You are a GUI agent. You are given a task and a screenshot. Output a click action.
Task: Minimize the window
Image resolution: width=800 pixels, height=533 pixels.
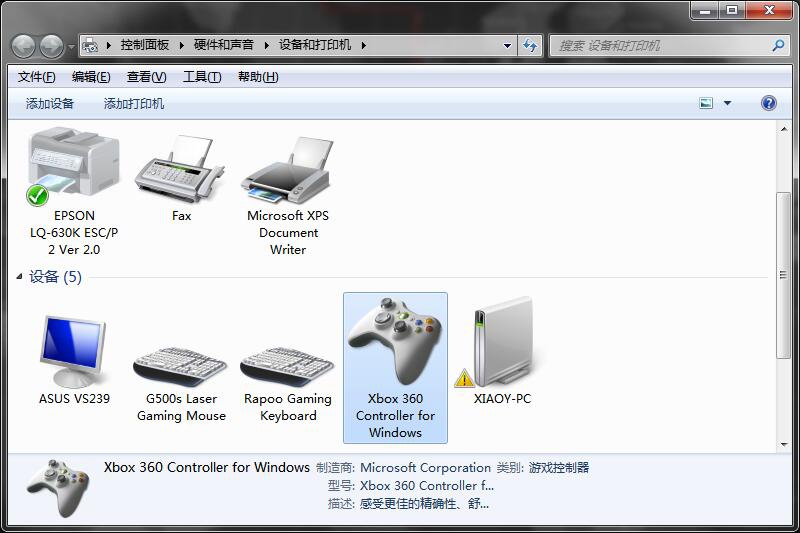tap(705, 10)
